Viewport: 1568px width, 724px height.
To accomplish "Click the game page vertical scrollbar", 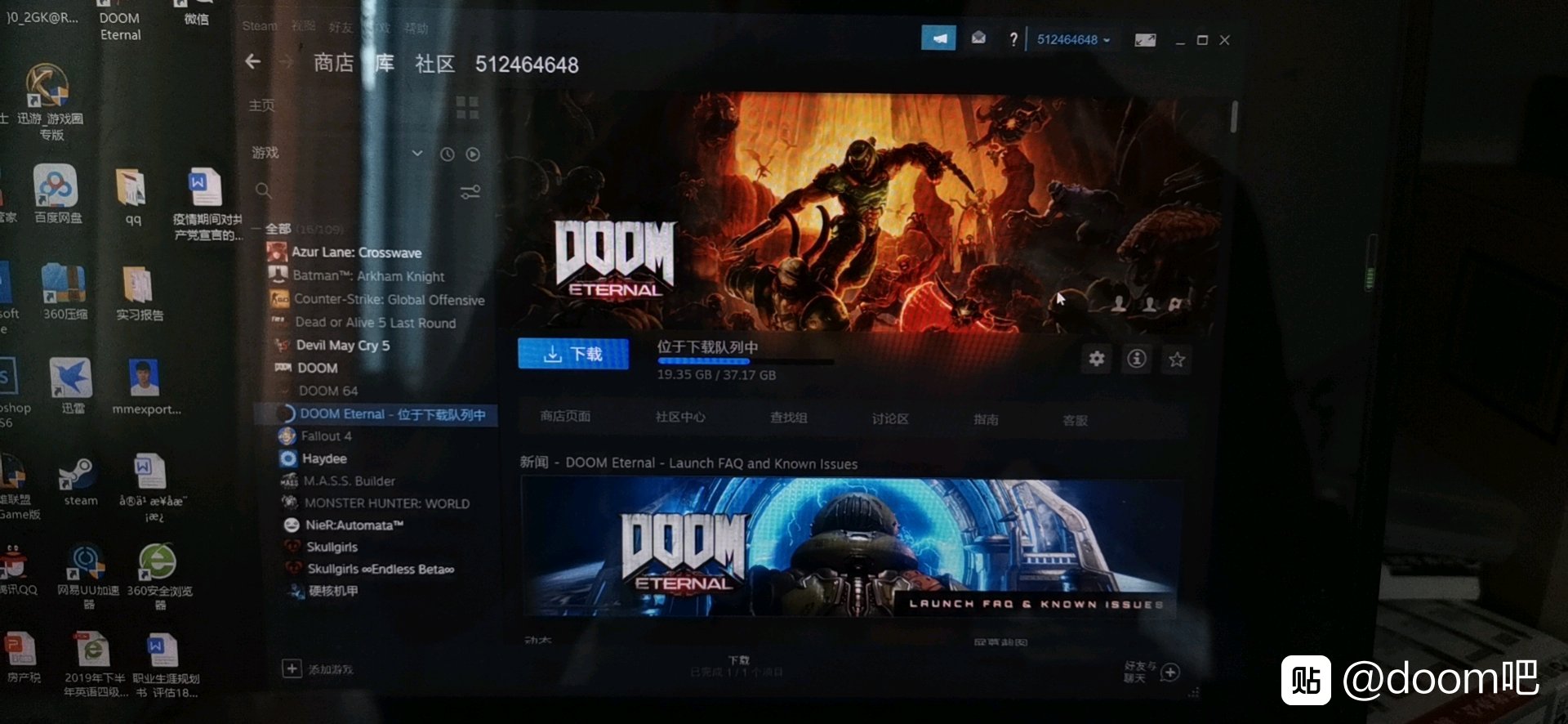I will (1234, 116).
